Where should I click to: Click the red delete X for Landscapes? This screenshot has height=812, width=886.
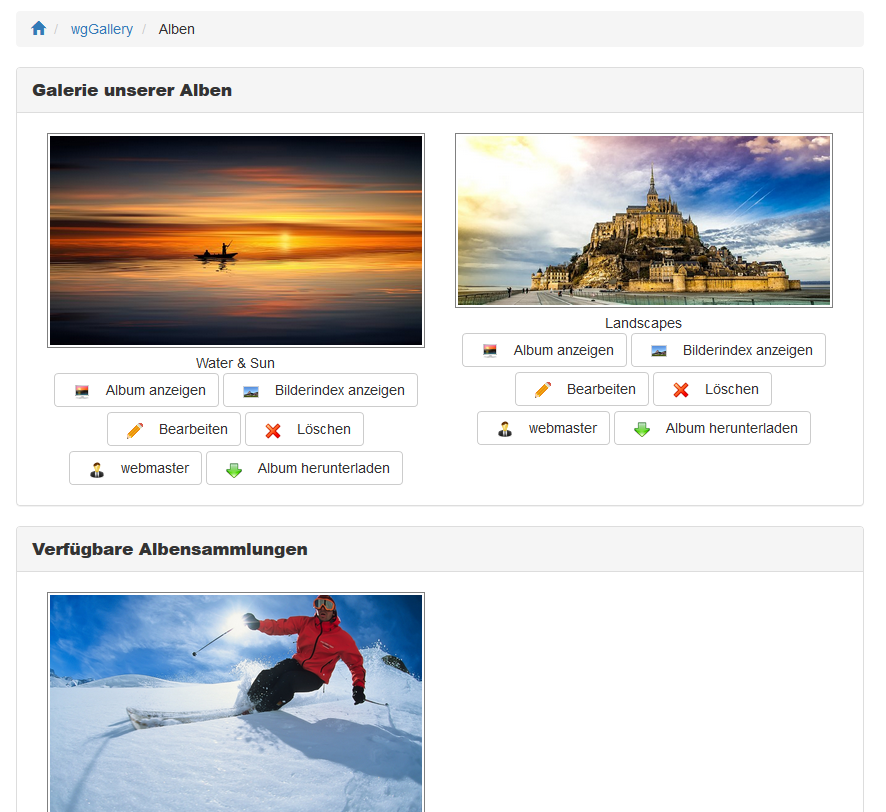point(681,390)
